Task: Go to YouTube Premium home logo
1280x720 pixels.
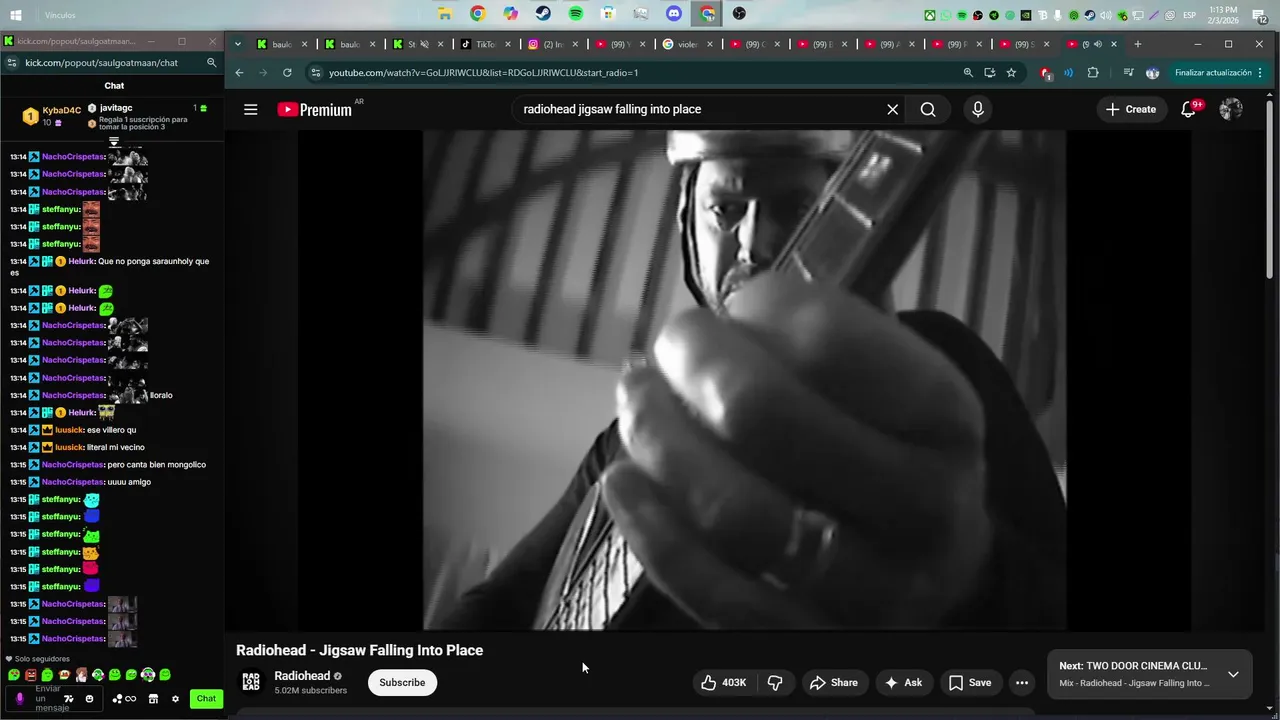Action: (316, 110)
